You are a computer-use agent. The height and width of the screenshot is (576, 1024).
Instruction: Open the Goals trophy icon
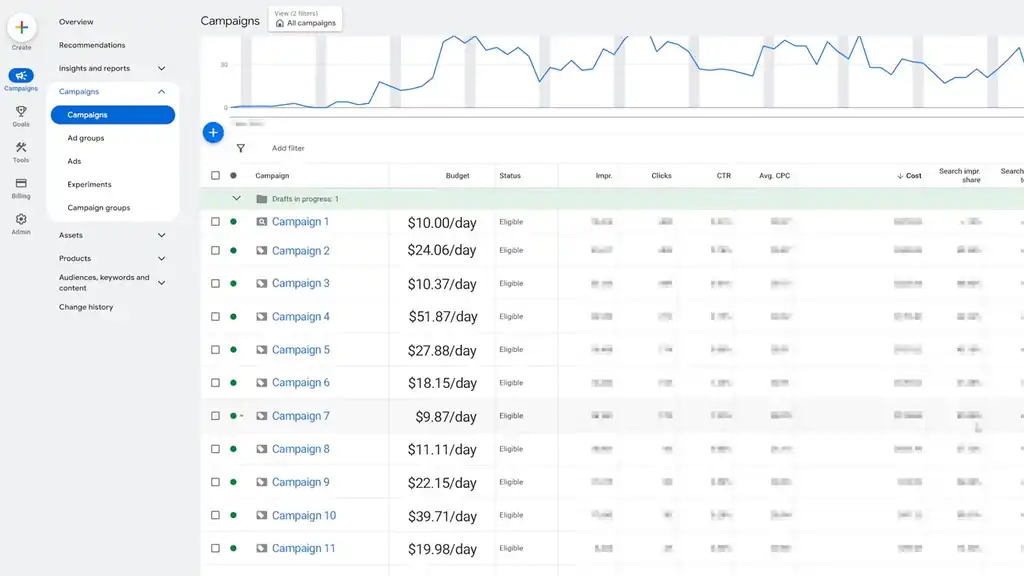click(x=21, y=111)
